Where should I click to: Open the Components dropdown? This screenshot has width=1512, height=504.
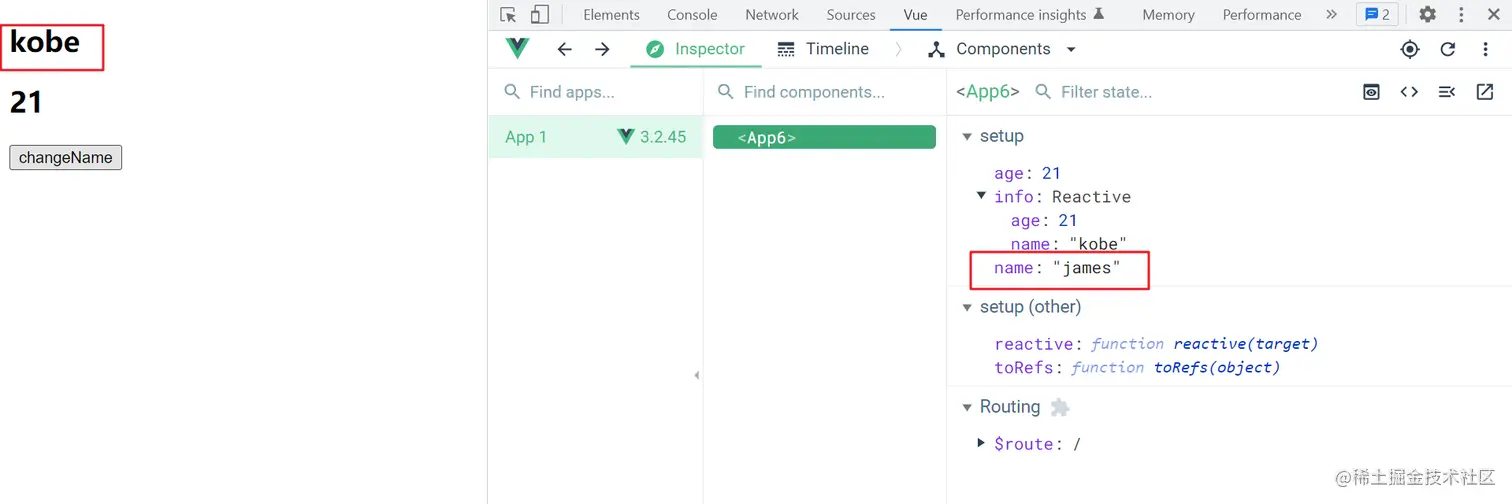click(x=1002, y=49)
